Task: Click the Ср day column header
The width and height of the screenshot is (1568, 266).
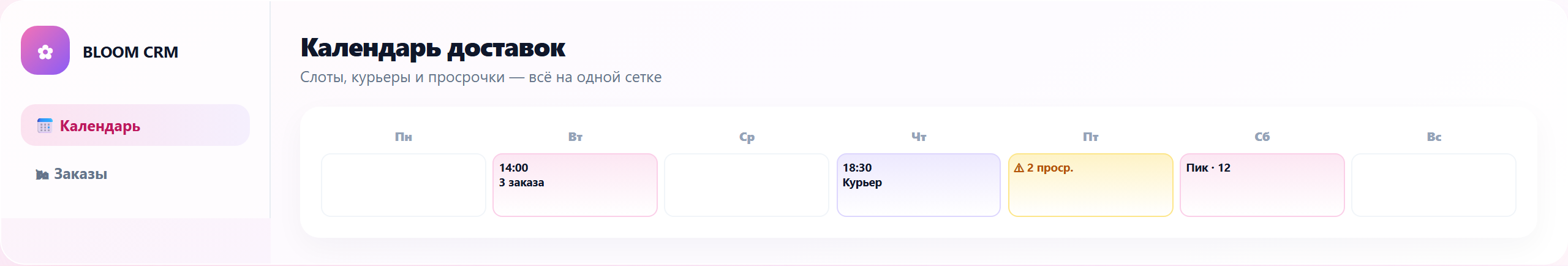Action: 747,137
